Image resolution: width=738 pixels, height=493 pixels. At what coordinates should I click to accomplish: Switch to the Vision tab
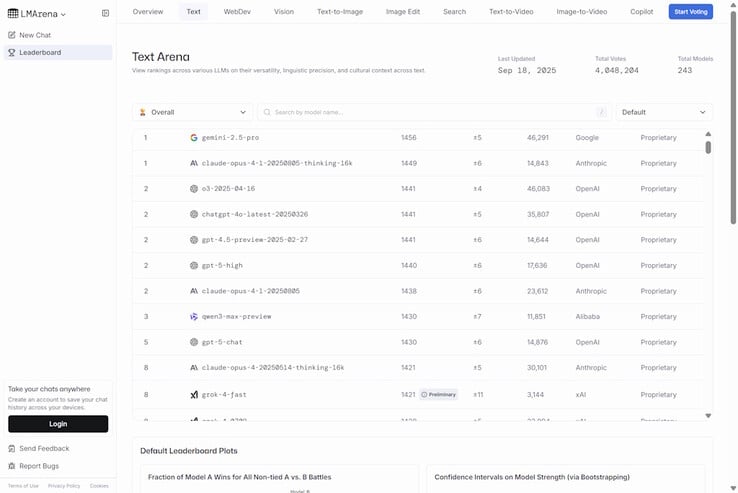click(x=284, y=11)
